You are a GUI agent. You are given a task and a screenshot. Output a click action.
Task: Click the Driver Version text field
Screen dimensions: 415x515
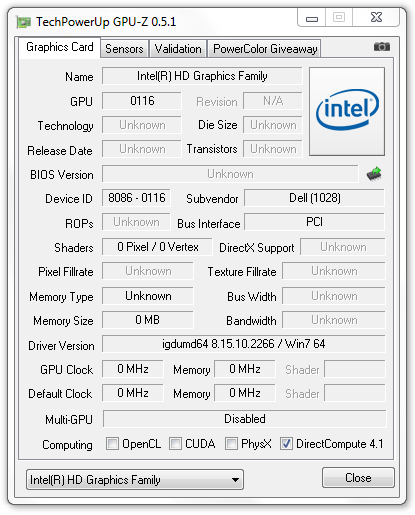243,344
